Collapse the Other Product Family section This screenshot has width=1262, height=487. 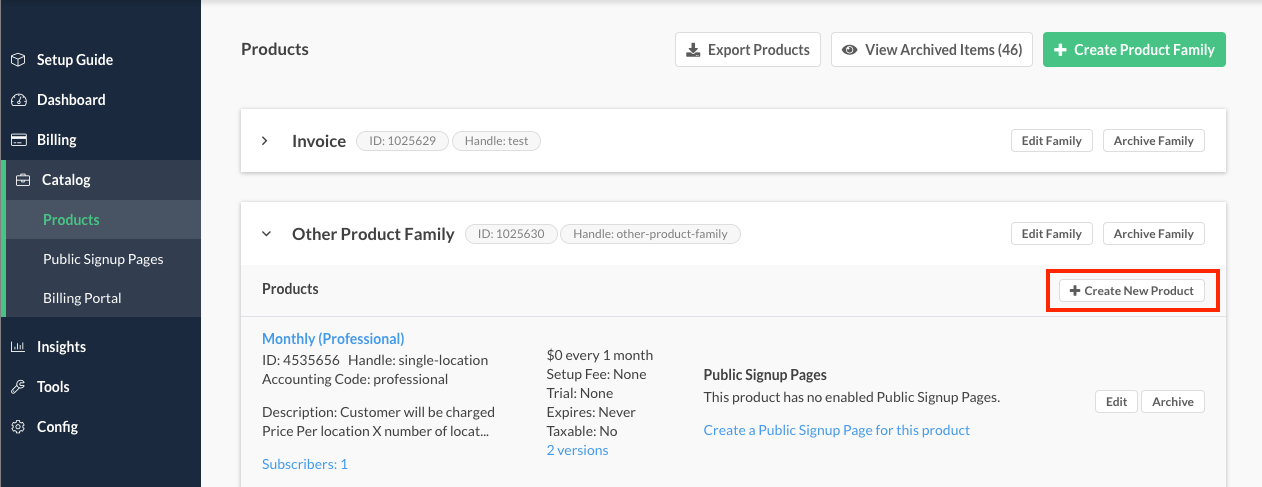point(266,234)
